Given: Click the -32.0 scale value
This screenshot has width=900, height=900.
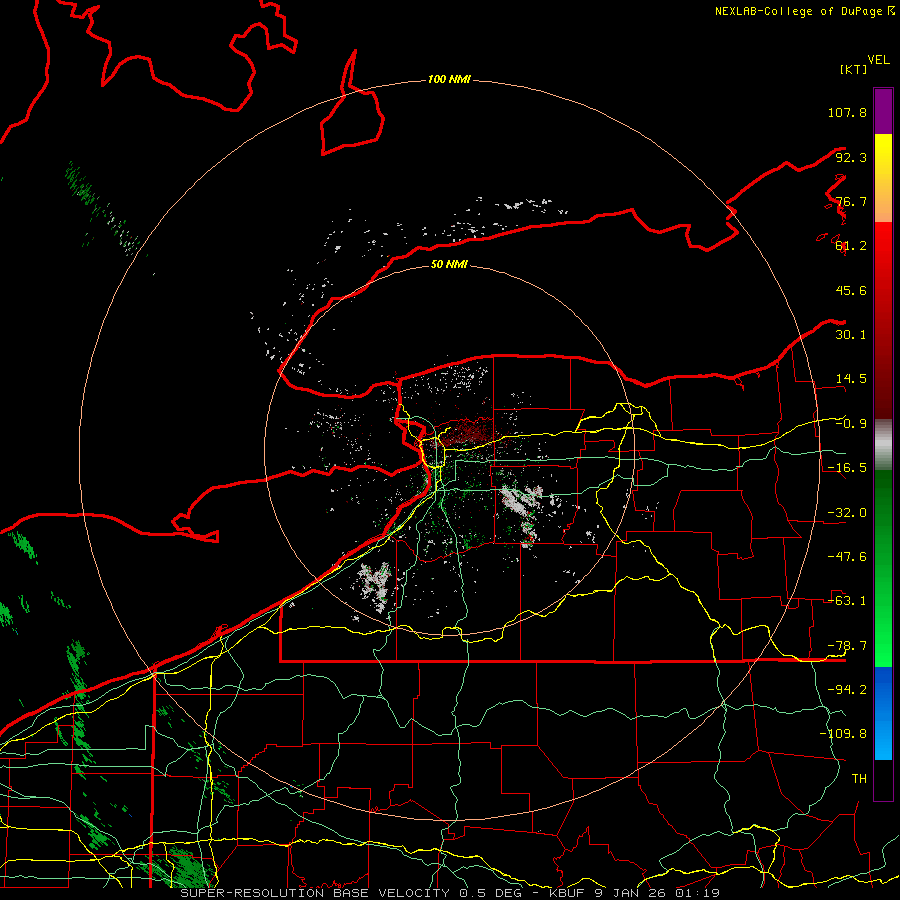Looking at the screenshot, I should click(x=847, y=513).
